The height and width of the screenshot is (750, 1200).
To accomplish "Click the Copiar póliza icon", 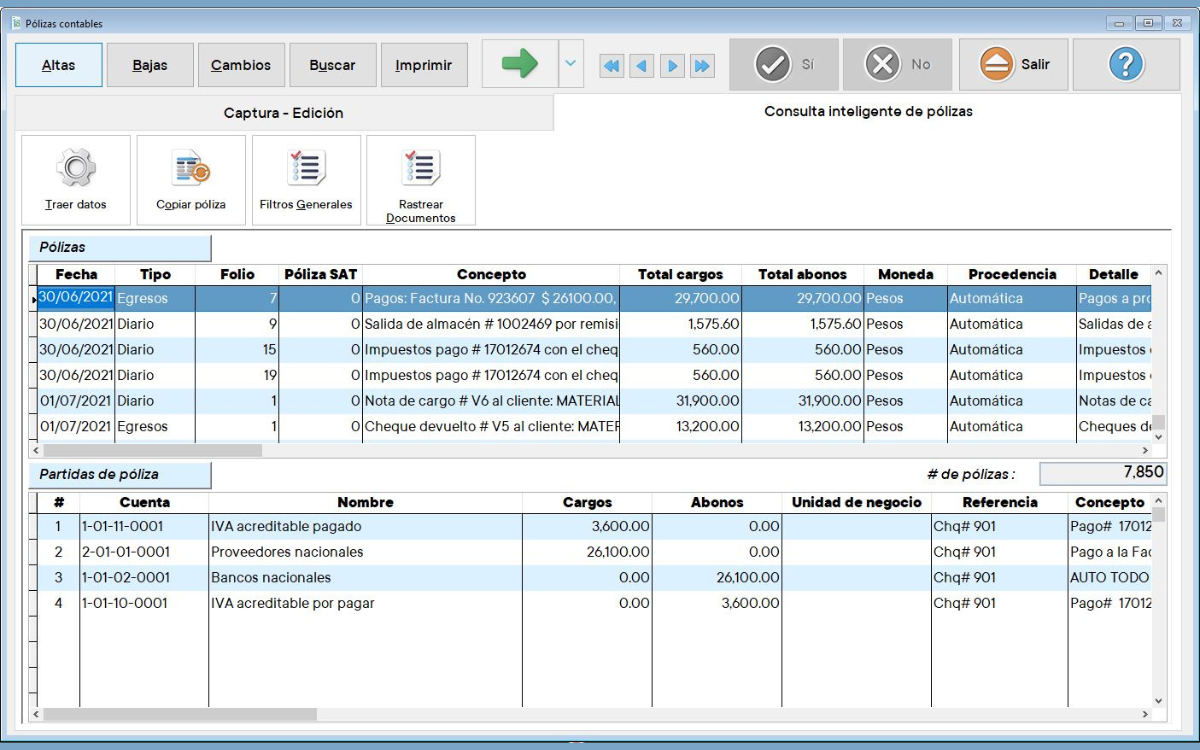I will [x=191, y=168].
